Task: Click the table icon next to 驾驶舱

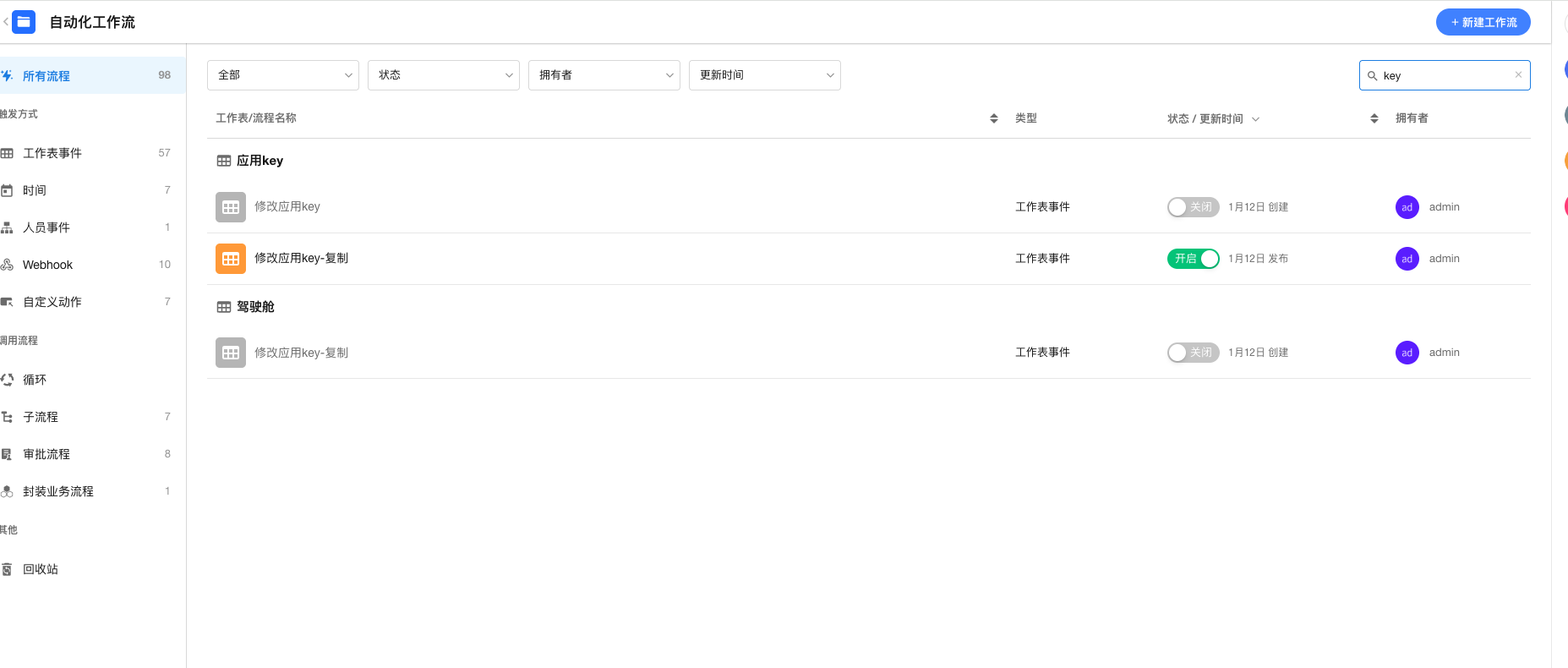Action: (x=224, y=307)
